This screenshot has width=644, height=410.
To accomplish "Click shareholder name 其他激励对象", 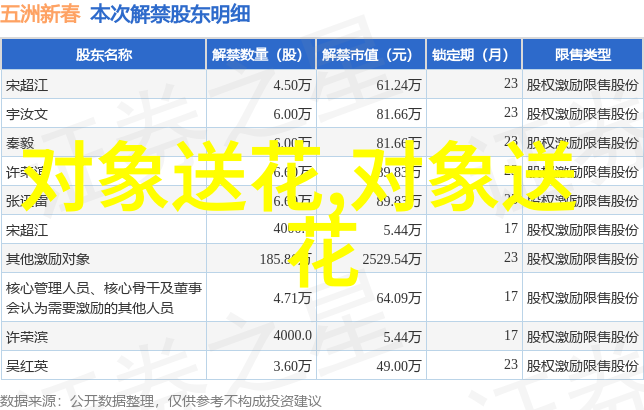I will pyautogui.click(x=48, y=259).
